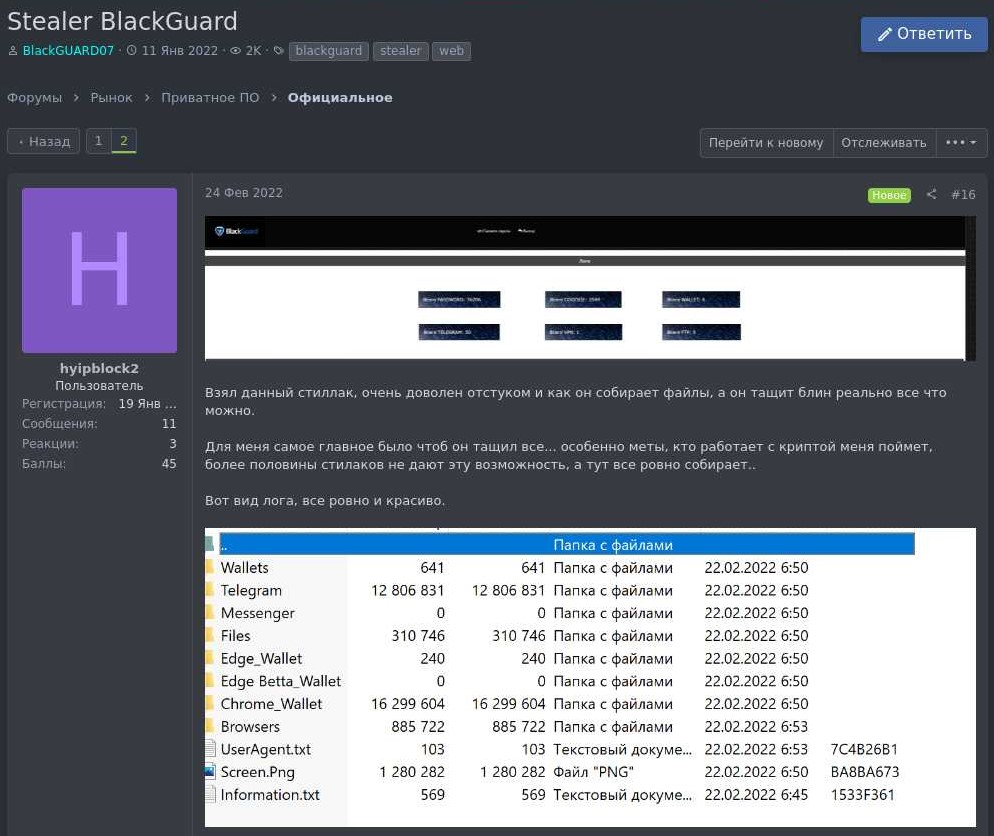994x836 pixels.
Task: Select page 2 in the pagination
Action: [x=124, y=141]
